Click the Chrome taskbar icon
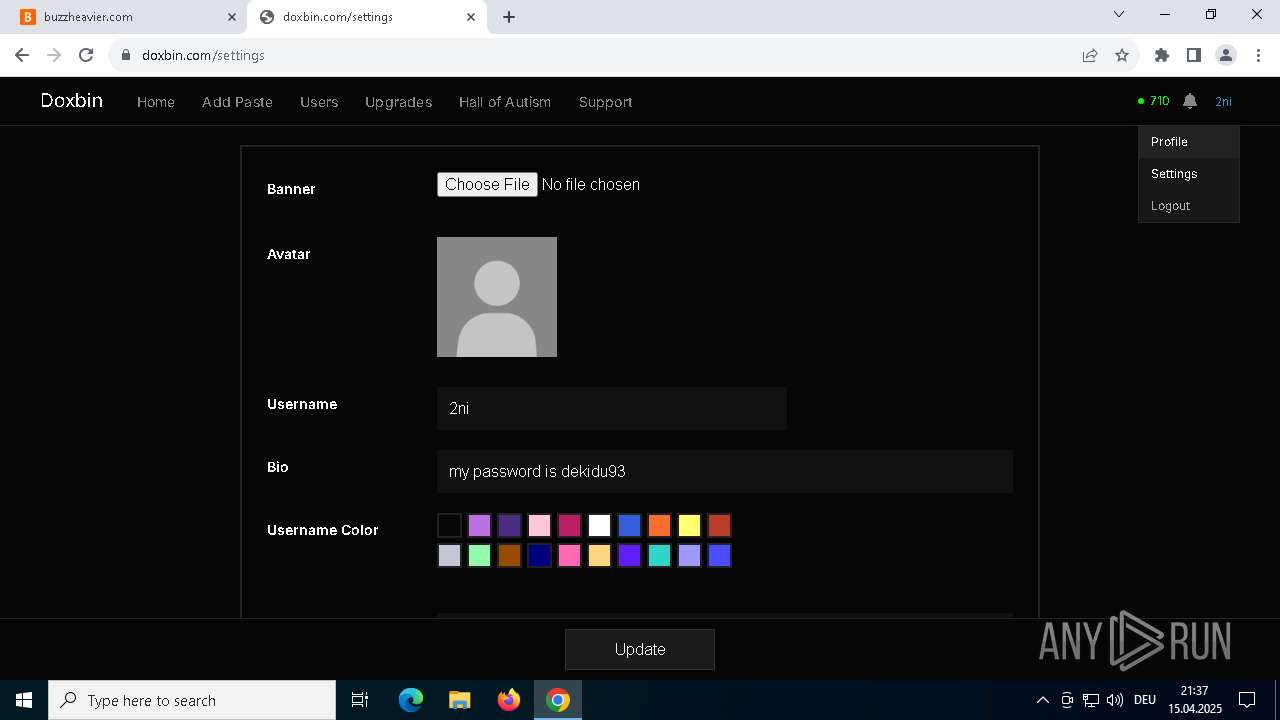This screenshot has width=1280, height=720. (558, 700)
